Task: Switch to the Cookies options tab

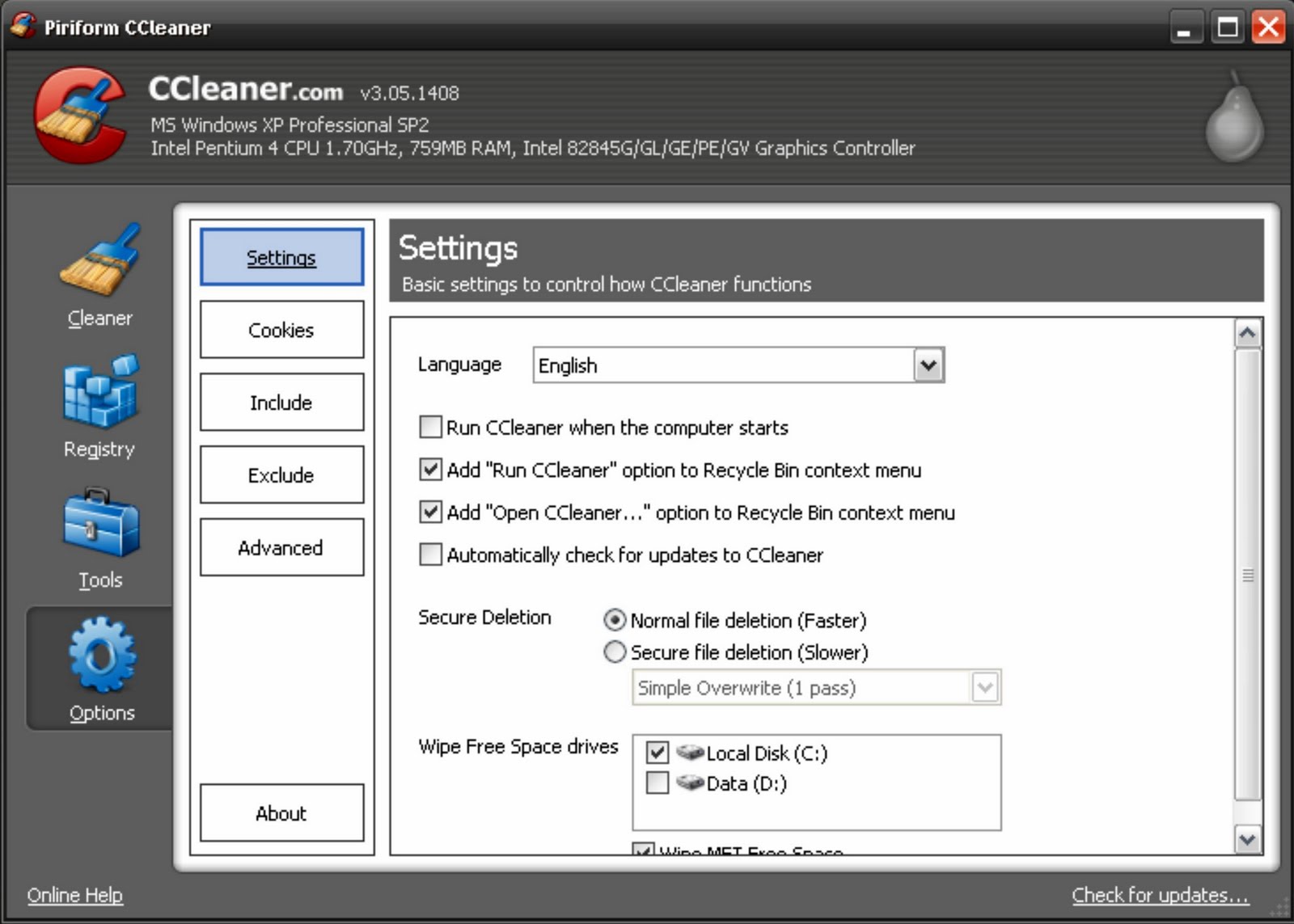Action: [281, 330]
